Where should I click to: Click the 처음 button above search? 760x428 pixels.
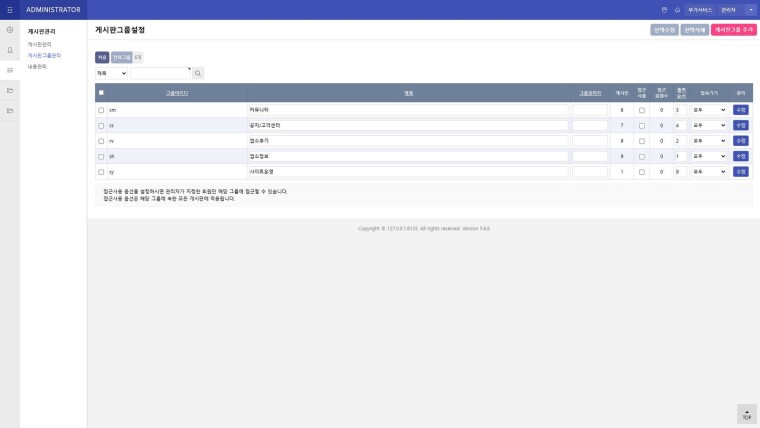[102, 57]
